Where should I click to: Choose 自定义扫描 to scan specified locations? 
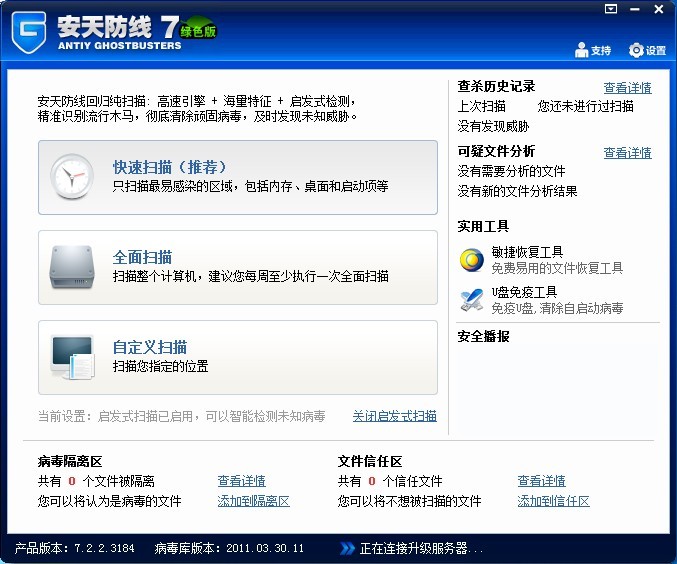(x=149, y=347)
